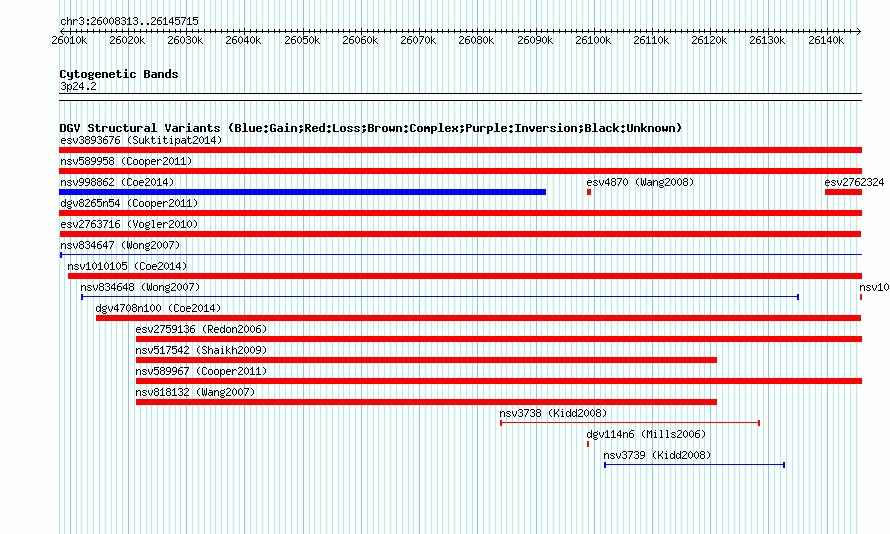Screen dimensions: 890x534
Task: Click the 26050k ruler position label
Action: click(302, 40)
